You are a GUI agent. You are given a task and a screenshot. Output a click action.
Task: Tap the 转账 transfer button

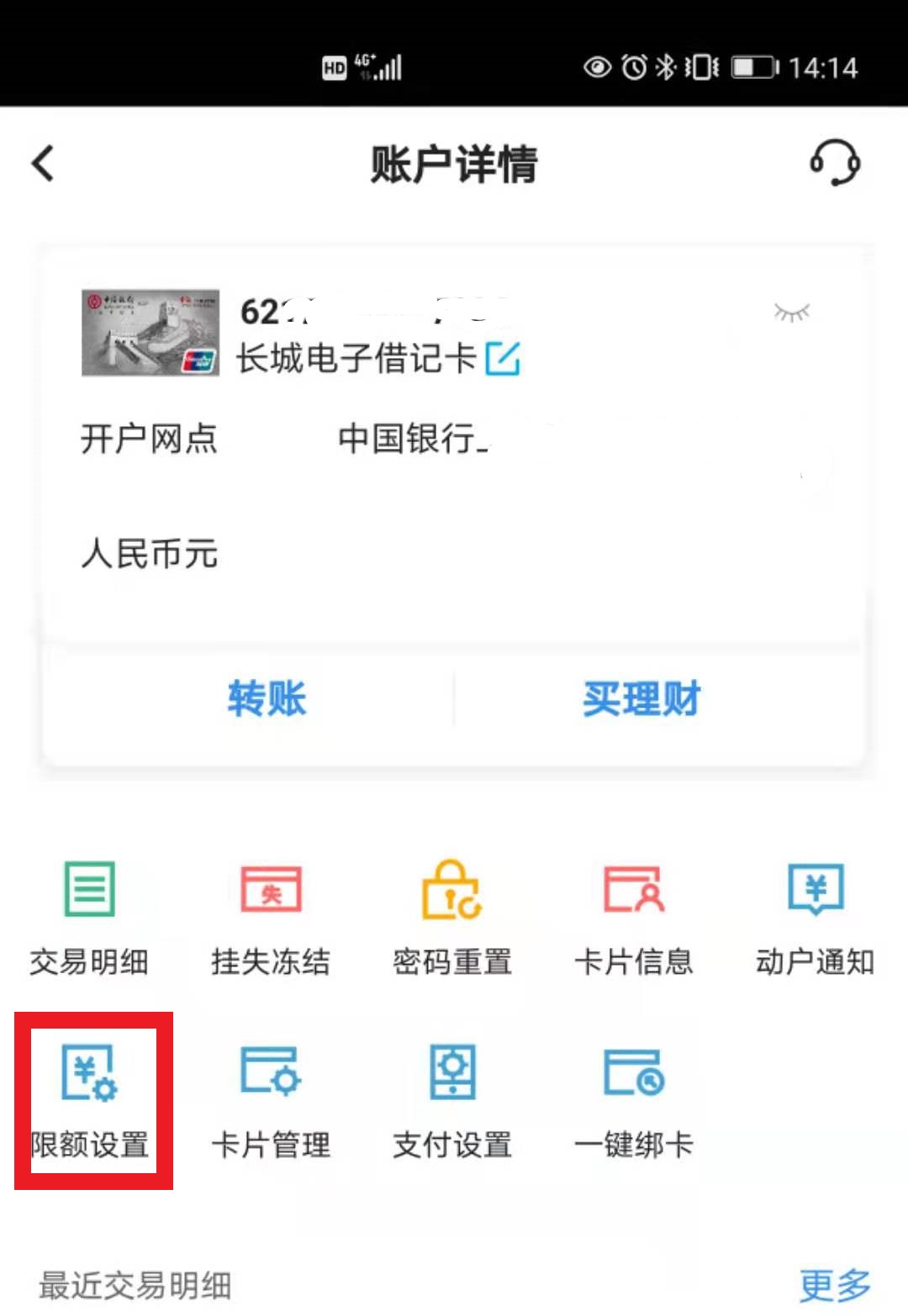click(x=267, y=697)
